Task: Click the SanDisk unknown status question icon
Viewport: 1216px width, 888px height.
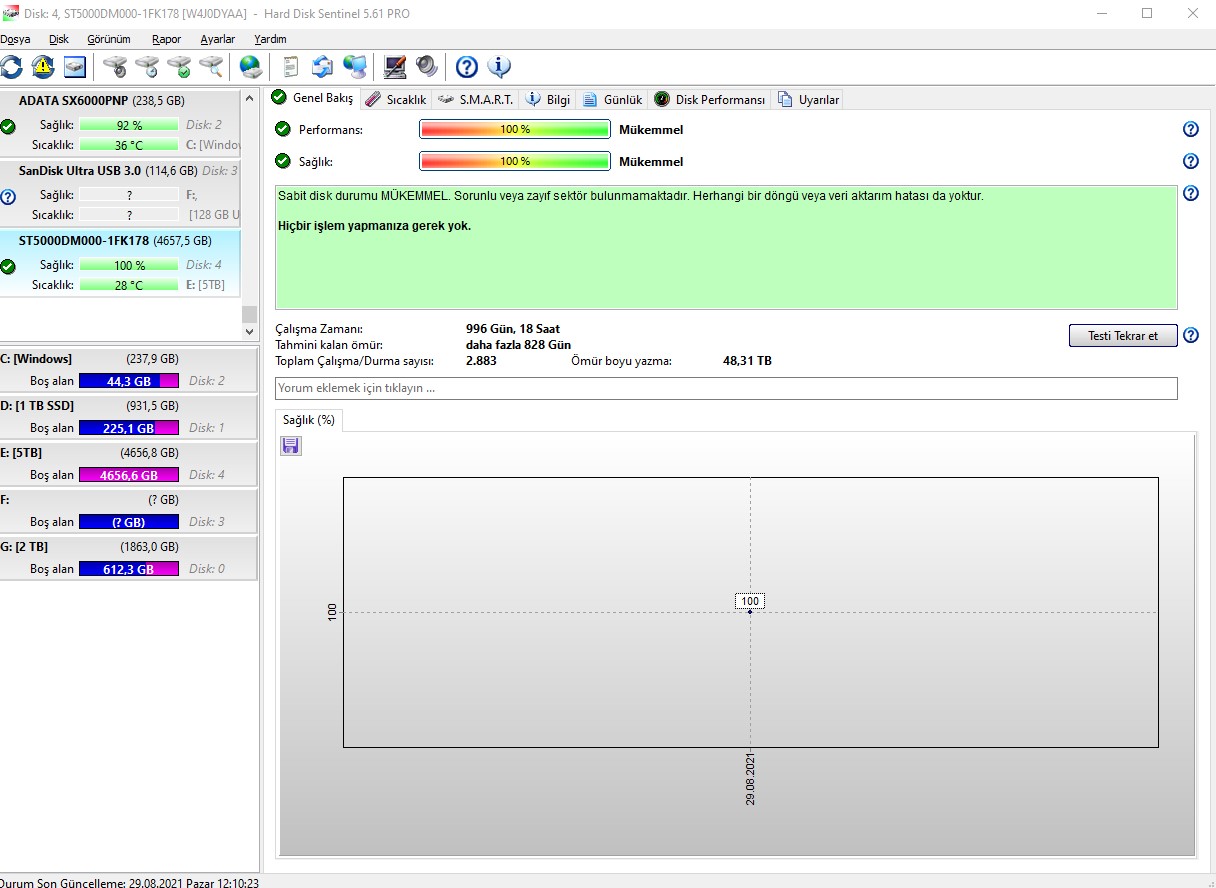Action: 8,197
